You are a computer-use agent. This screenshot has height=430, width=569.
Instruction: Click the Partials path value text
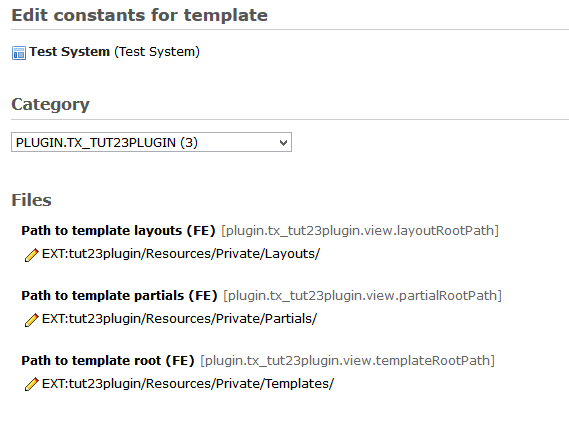point(179,319)
